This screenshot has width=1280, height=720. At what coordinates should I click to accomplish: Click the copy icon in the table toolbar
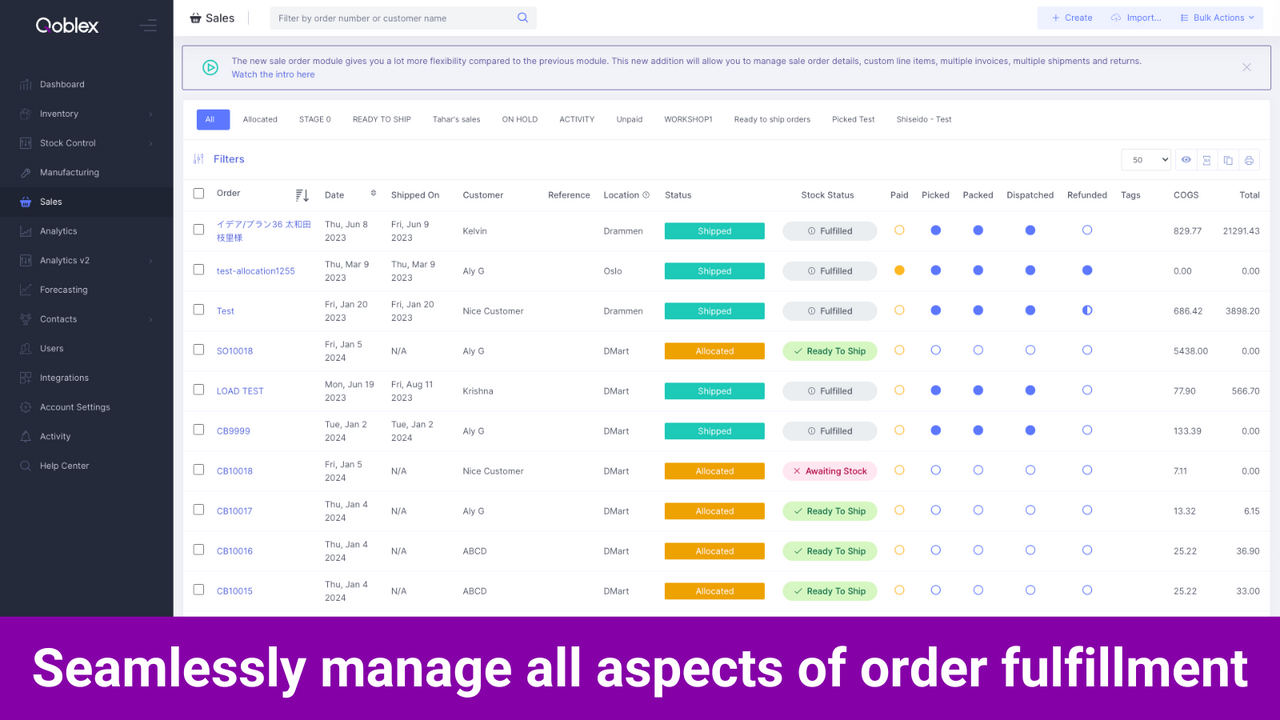click(1228, 160)
